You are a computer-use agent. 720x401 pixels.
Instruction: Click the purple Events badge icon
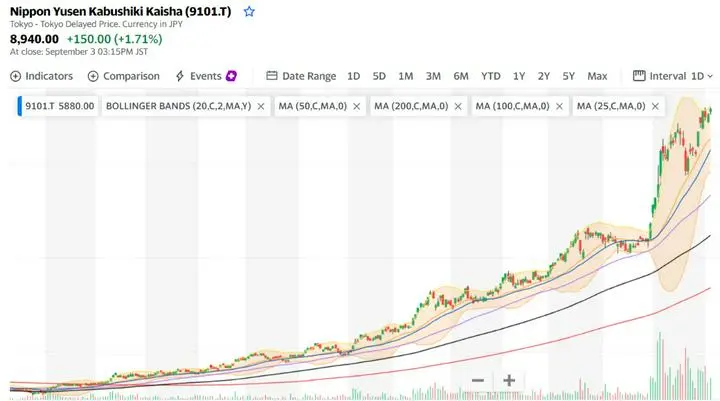pos(231,76)
